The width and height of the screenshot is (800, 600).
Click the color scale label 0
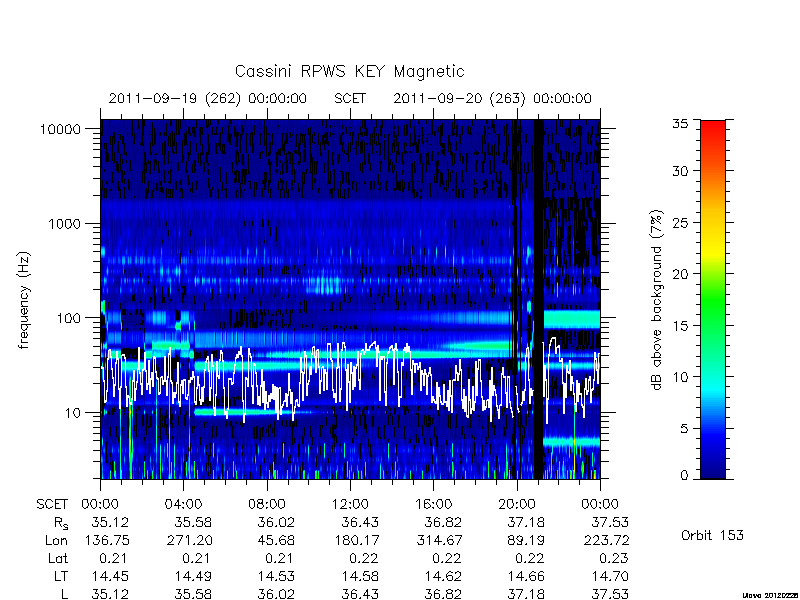pos(684,476)
